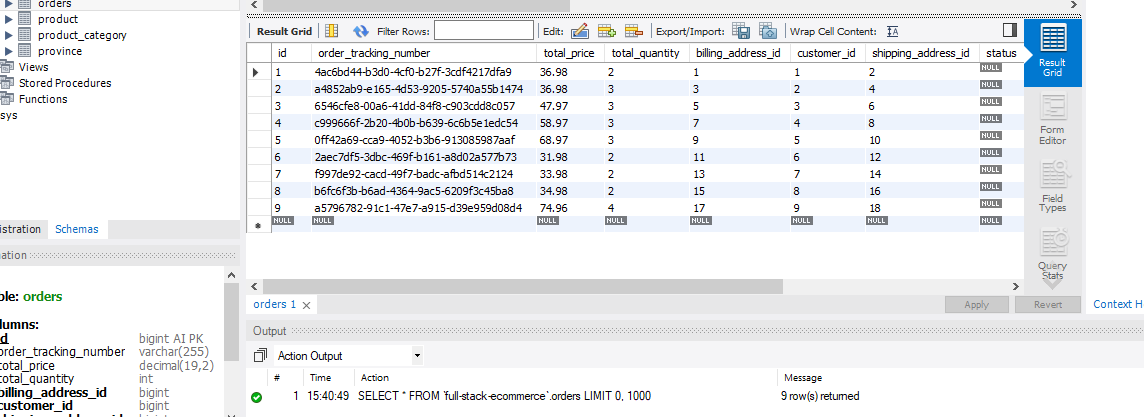The image size is (1144, 417).
Task: Click the delete selected rows icon
Action: 633,31
